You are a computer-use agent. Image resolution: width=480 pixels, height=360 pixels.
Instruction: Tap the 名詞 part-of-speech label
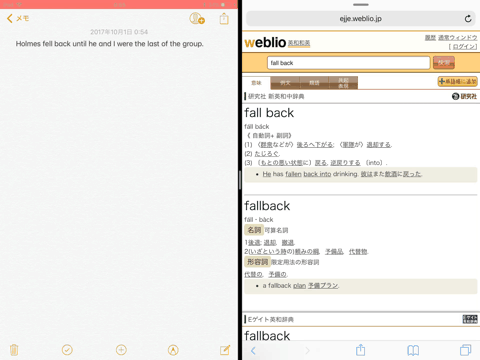point(254,230)
